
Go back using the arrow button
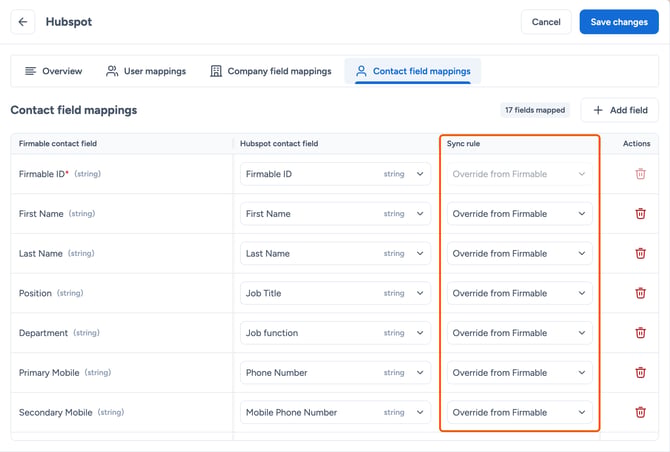(x=23, y=22)
